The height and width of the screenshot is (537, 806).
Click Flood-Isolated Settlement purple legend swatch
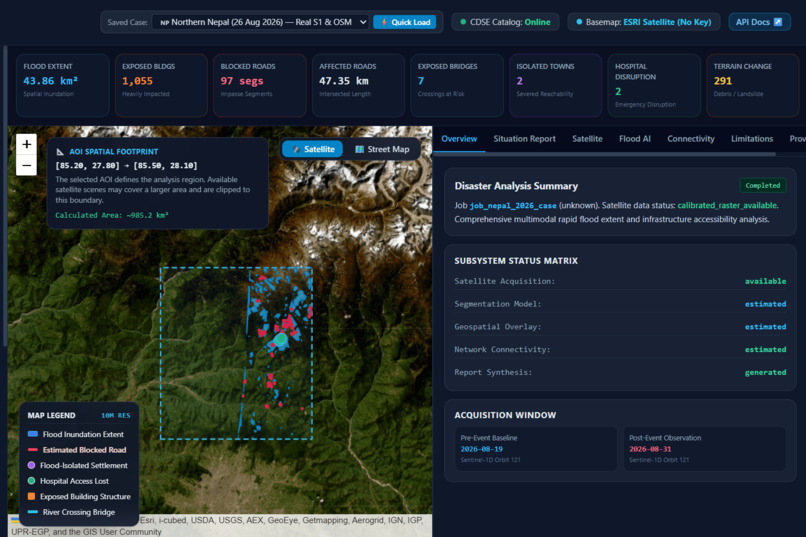[31, 465]
